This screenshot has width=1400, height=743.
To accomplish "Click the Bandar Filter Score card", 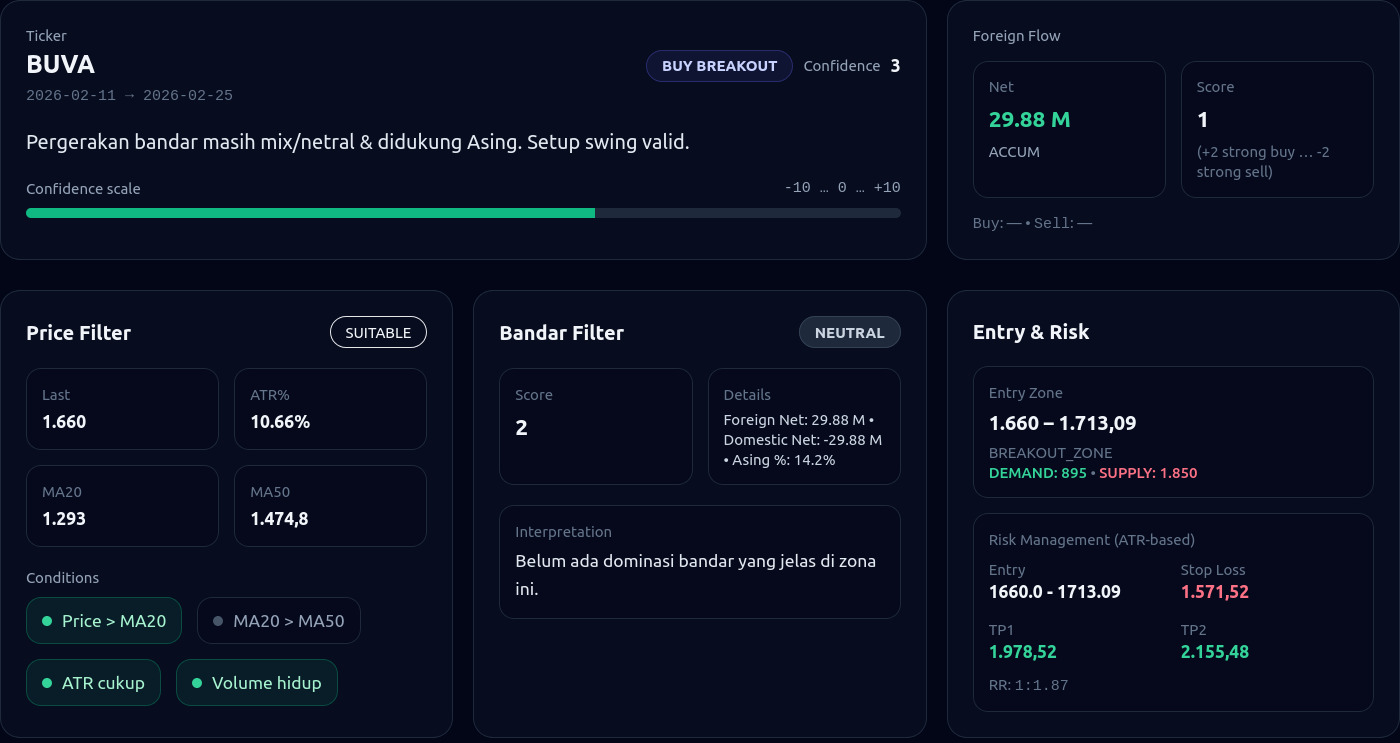I will click(x=595, y=426).
